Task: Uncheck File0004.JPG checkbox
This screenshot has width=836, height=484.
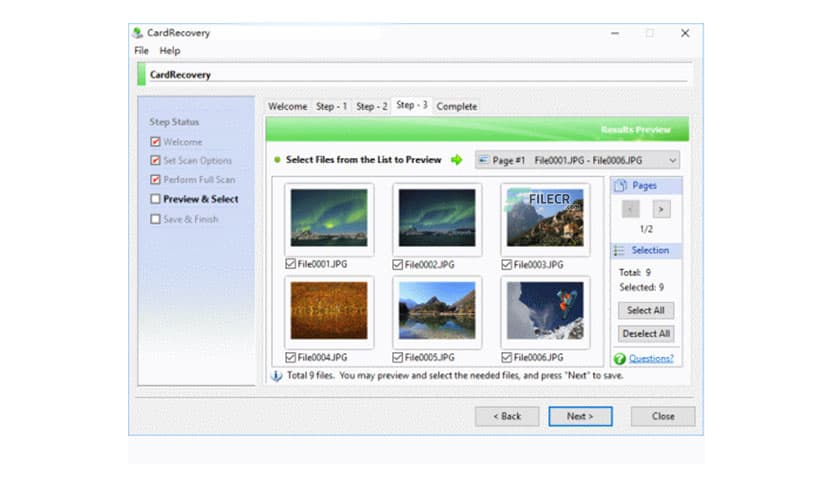Action: [x=291, y=357]
